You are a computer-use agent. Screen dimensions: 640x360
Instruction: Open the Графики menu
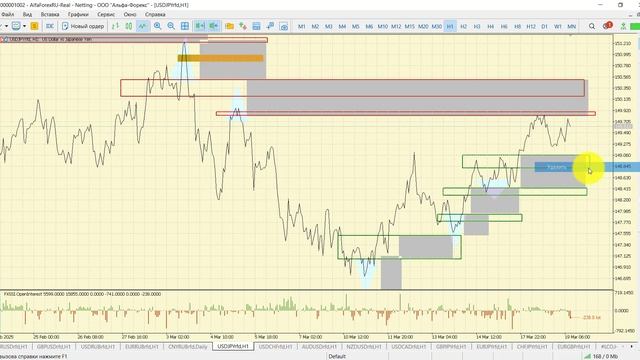click(x=78, y=14)
